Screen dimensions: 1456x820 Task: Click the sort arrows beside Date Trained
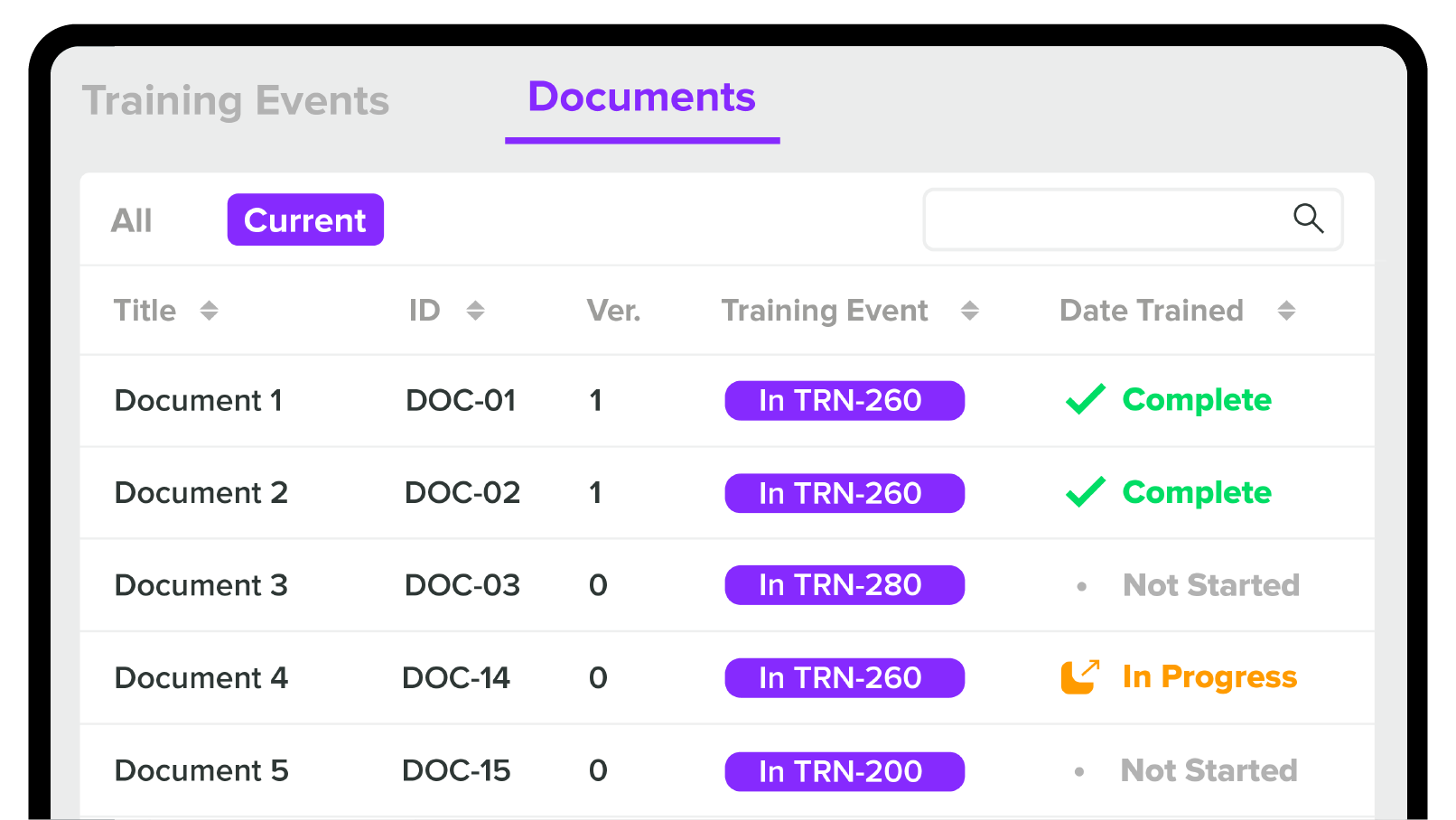[1286, 310]
